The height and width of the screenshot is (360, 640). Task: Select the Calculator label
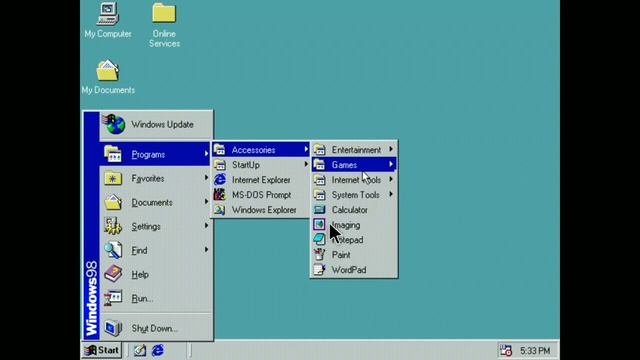(x=350, y=210)
